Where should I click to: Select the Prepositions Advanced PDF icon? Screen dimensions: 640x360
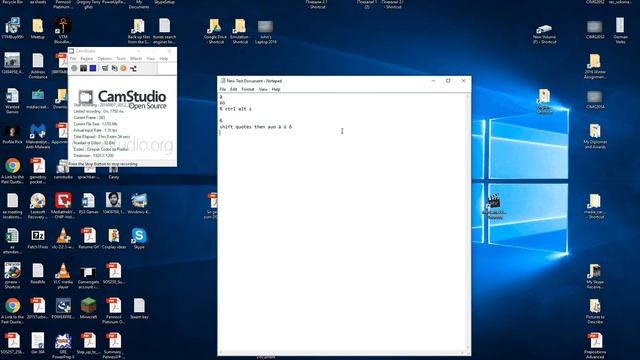click(595, 346)
